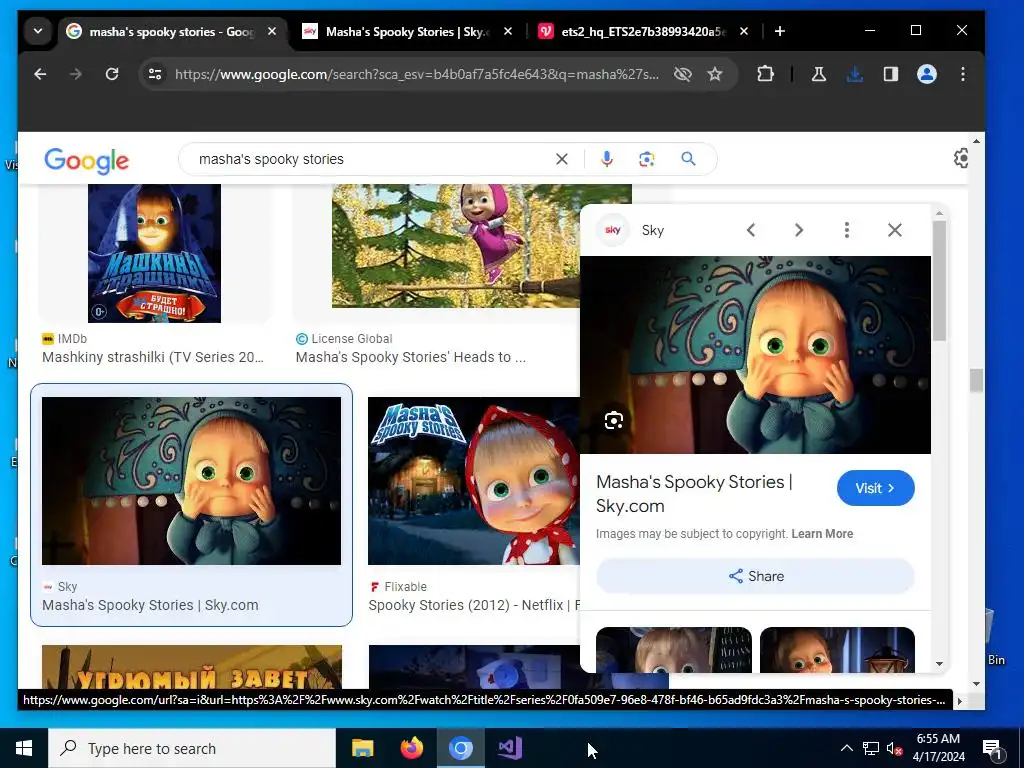Go to Google home via logo
This screenshot has width=1024, height=768.
[x=86, y=161]
